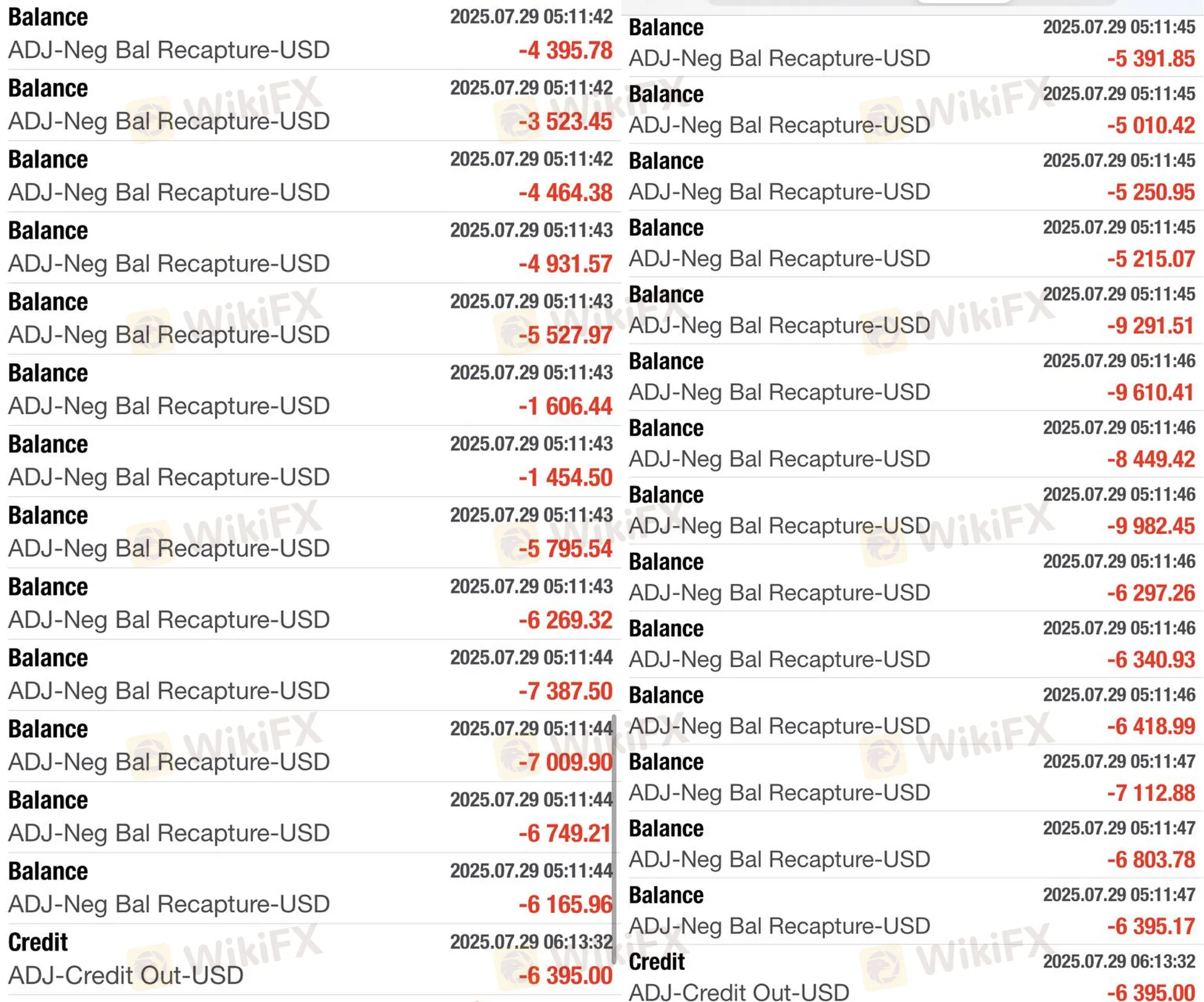Open the -5 010.42 recapture transaction
1204x1002 pixels.
point(912,110)
